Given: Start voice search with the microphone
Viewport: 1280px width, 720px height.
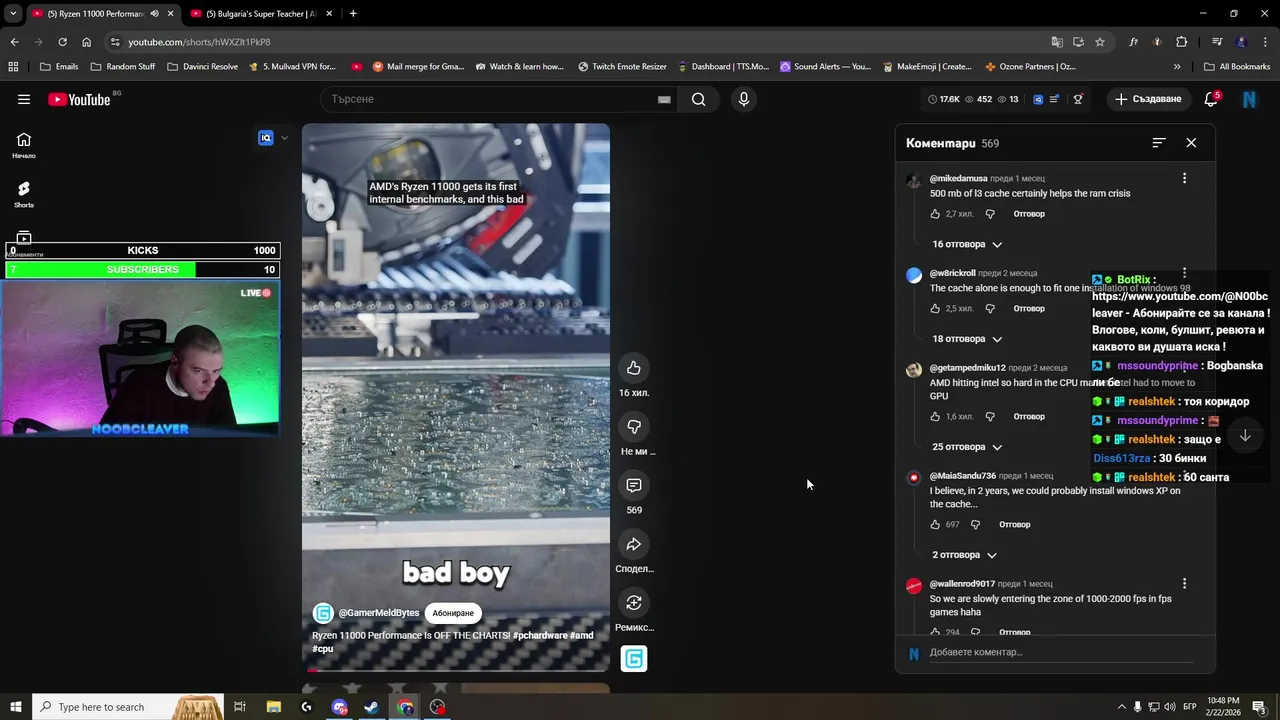Looking at the screenshot, I should coord(743,99).
